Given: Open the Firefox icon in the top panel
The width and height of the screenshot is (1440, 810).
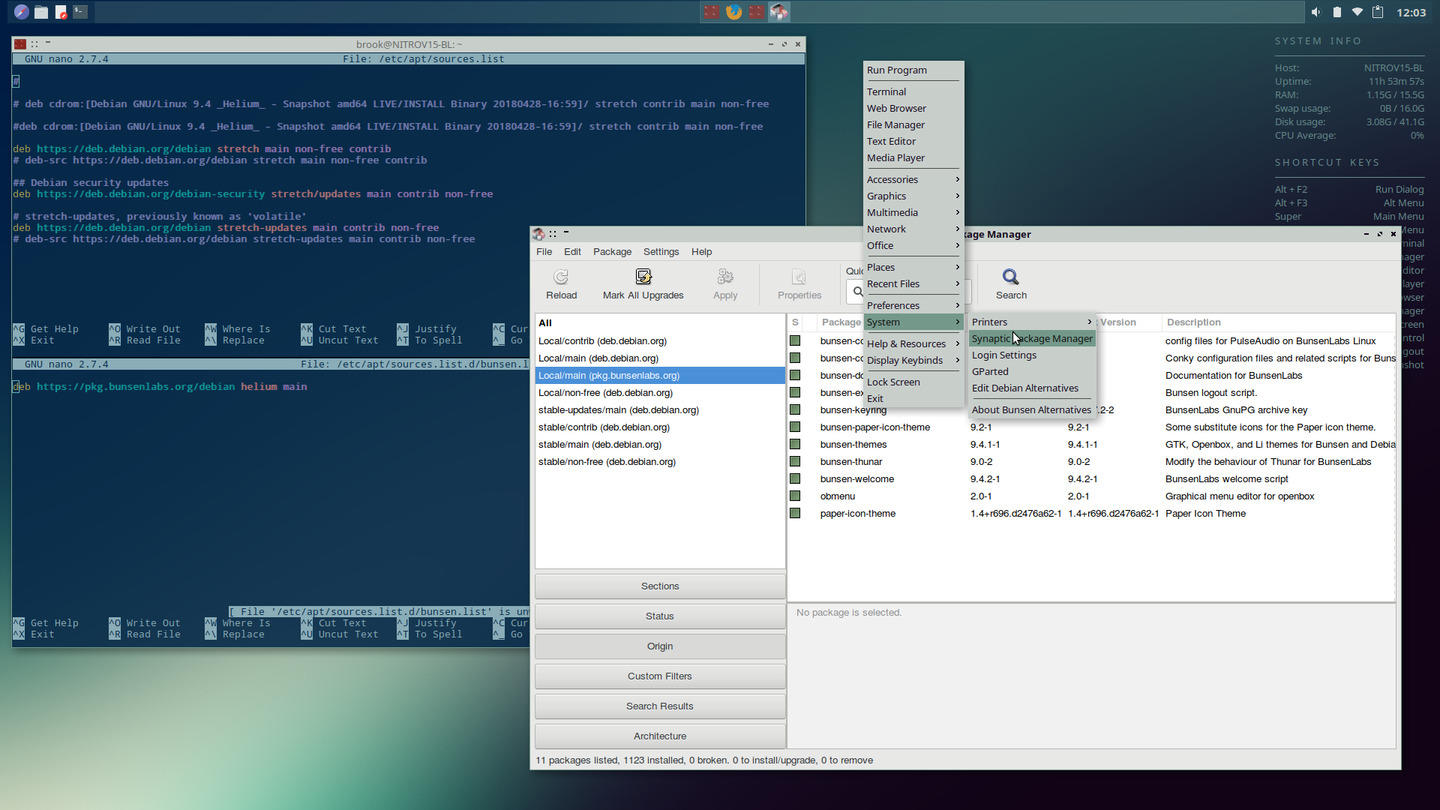Looking at the screenshot, I should pos(734,12).
